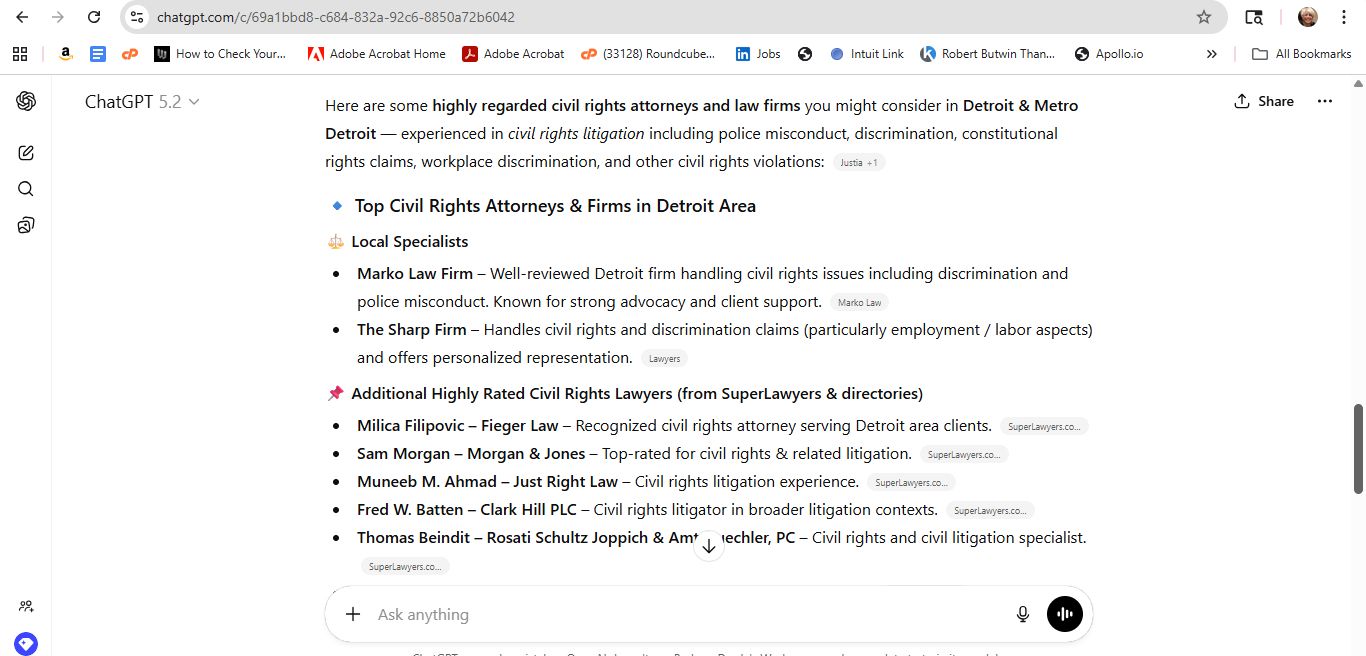This screenshot has width=1366, height=656.
Task: Open the conversation options ellipsis menu
Action: coord(1325,101)
